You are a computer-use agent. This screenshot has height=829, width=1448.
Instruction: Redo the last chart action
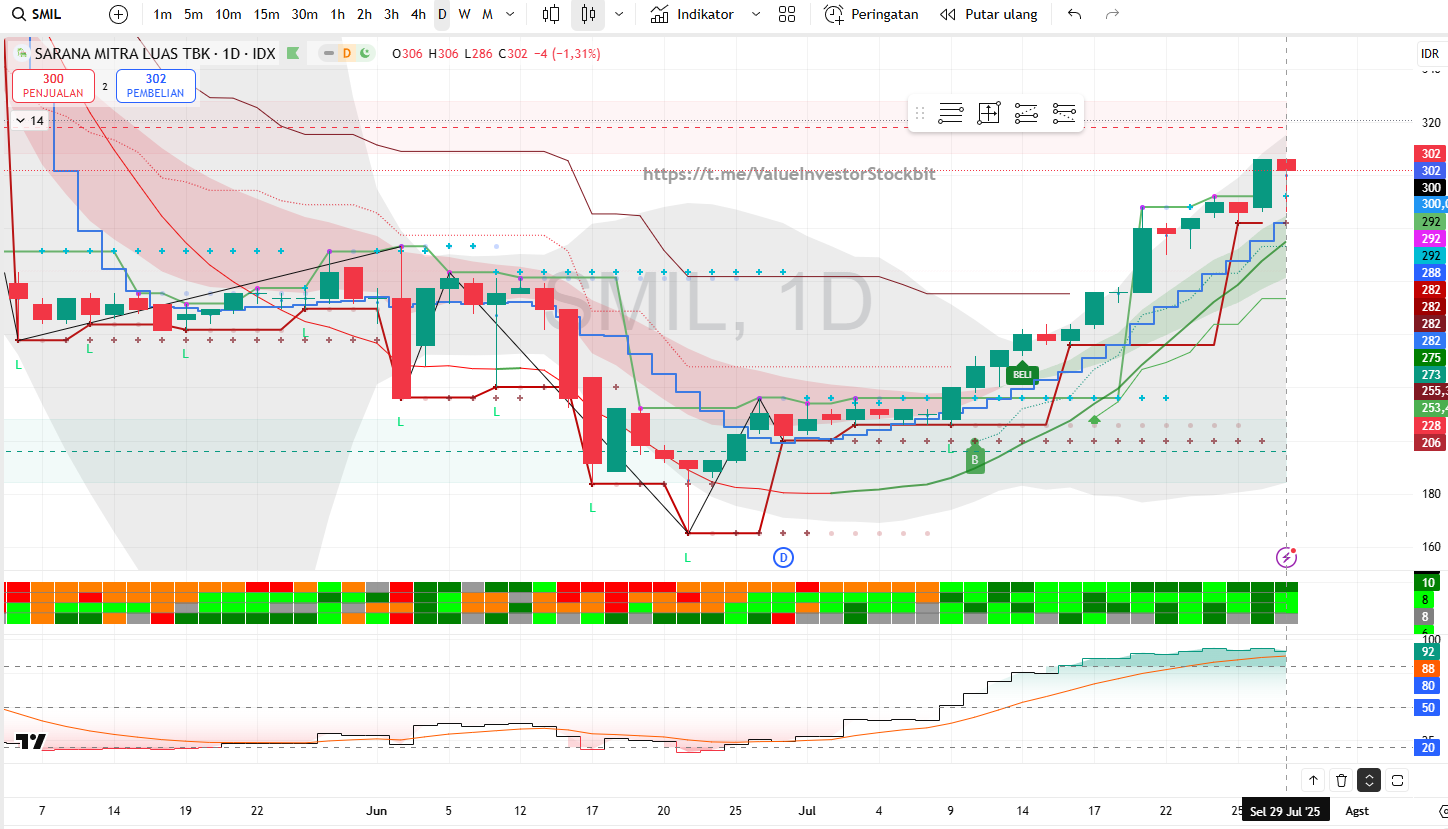tap(1112, 14)
